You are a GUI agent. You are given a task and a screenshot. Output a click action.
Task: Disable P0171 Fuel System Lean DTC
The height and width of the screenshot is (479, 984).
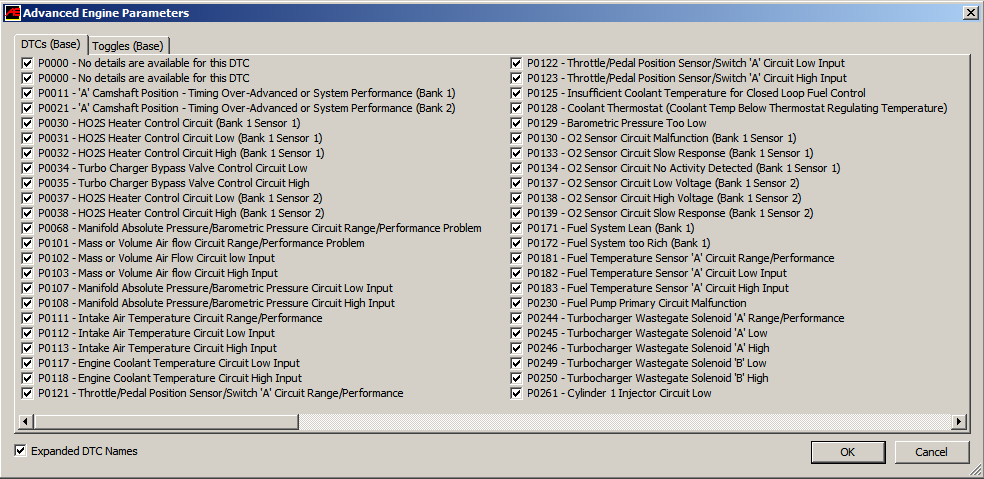coord(516,228)
